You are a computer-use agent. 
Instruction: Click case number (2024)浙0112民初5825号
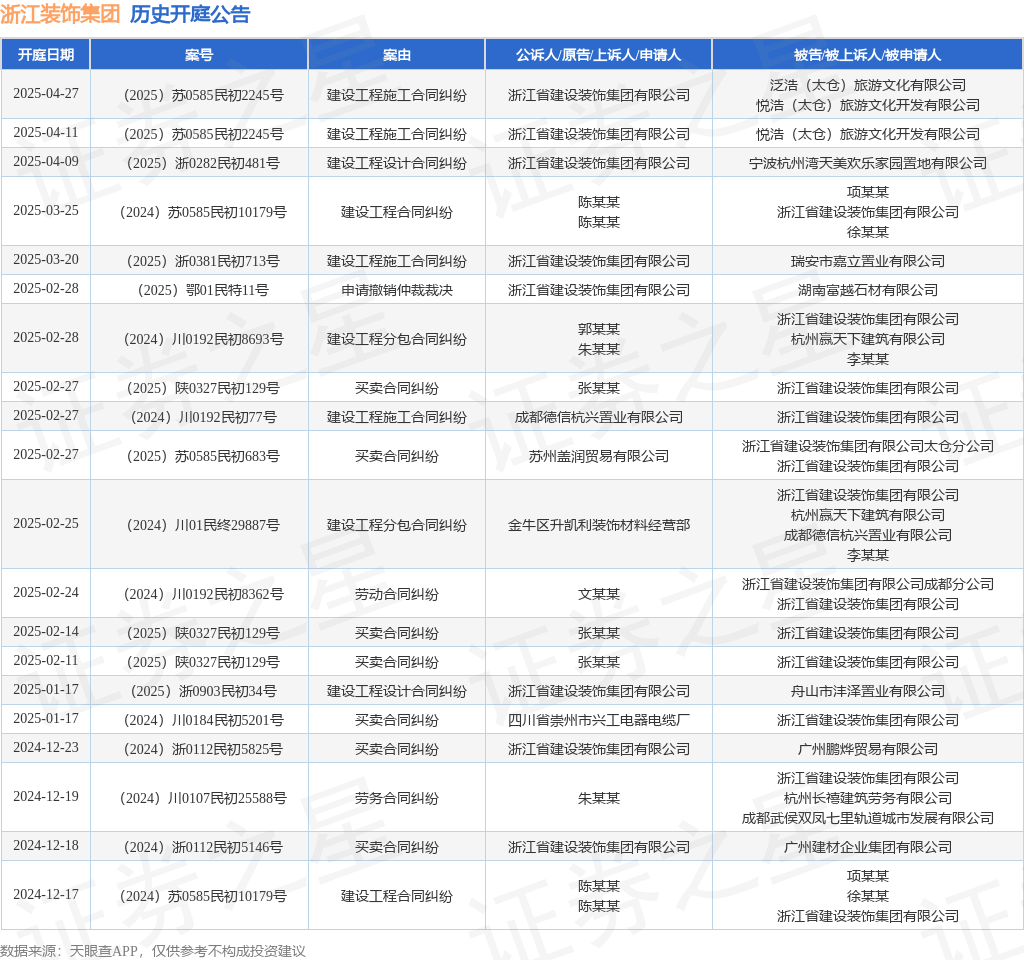[x=203, y=749]
